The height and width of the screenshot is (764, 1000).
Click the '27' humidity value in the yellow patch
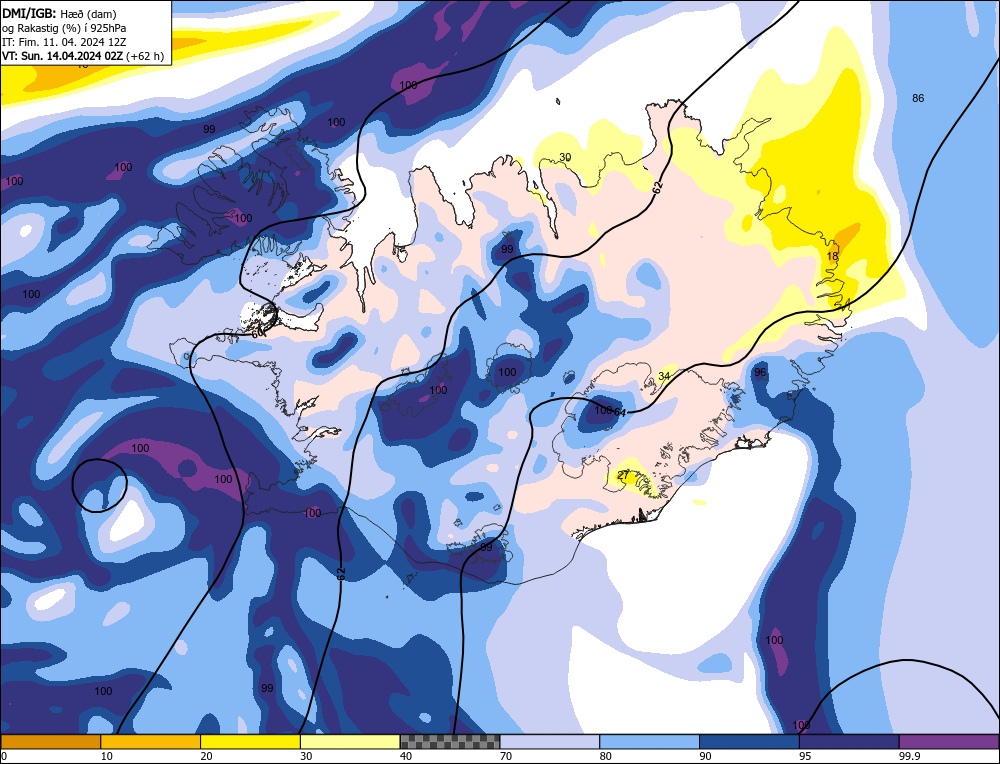click(x=623, y=475)
